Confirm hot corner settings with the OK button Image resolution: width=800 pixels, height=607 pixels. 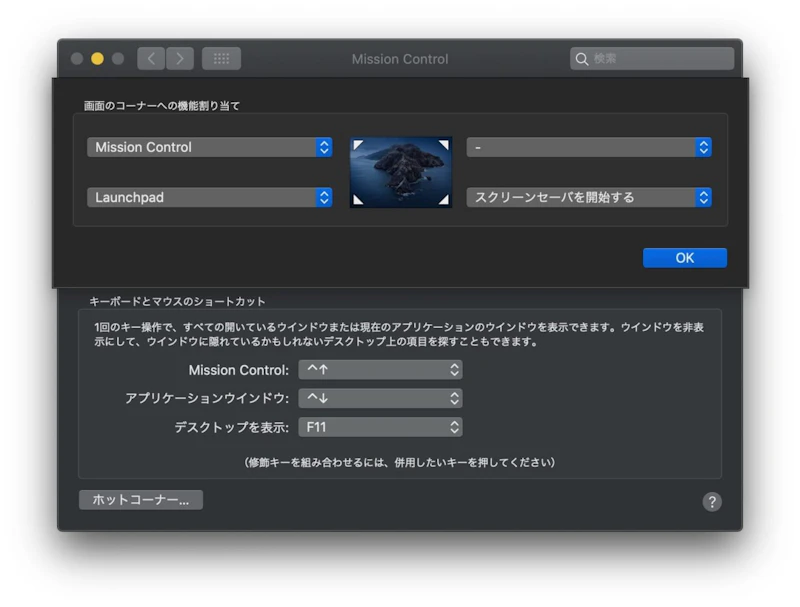pos(684,257)
